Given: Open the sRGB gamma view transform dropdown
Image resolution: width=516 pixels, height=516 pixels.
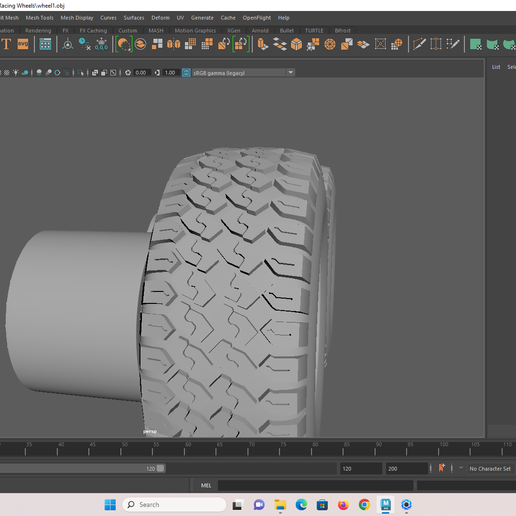Looking at the screenshot, I should click(244, 73).
